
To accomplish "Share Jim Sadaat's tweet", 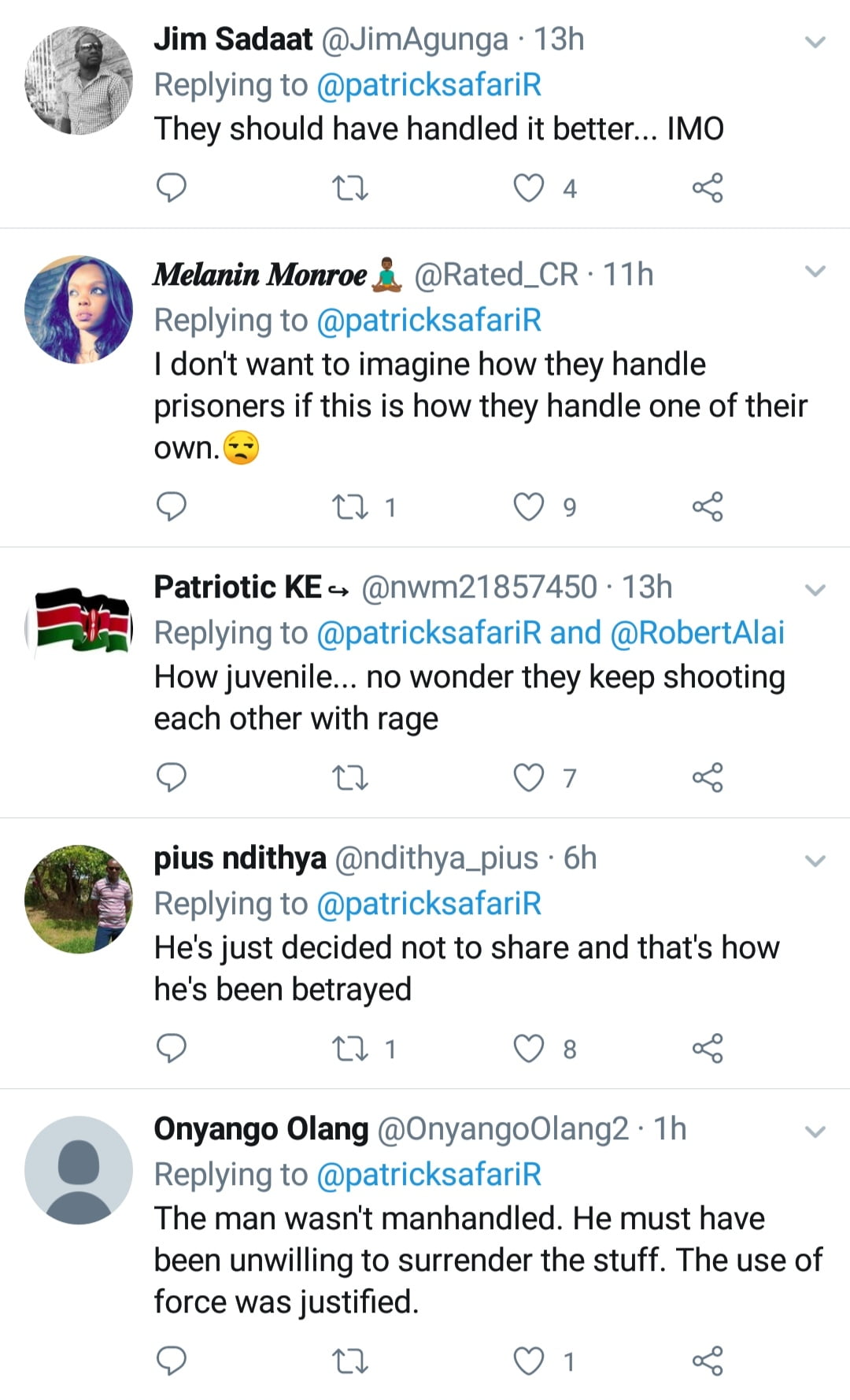I will pyautogui.click(x=707, y=188).
